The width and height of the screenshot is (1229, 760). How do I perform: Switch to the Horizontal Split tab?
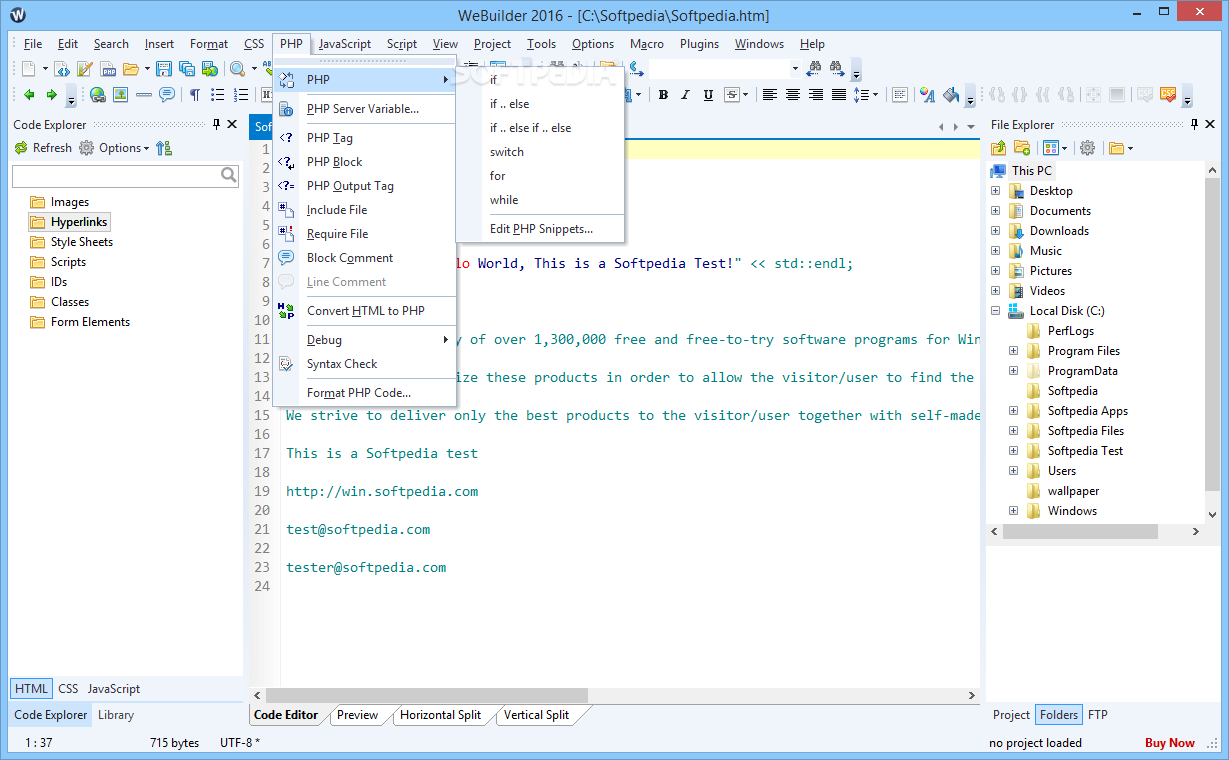pyautogui.click(x=440, y=715)
